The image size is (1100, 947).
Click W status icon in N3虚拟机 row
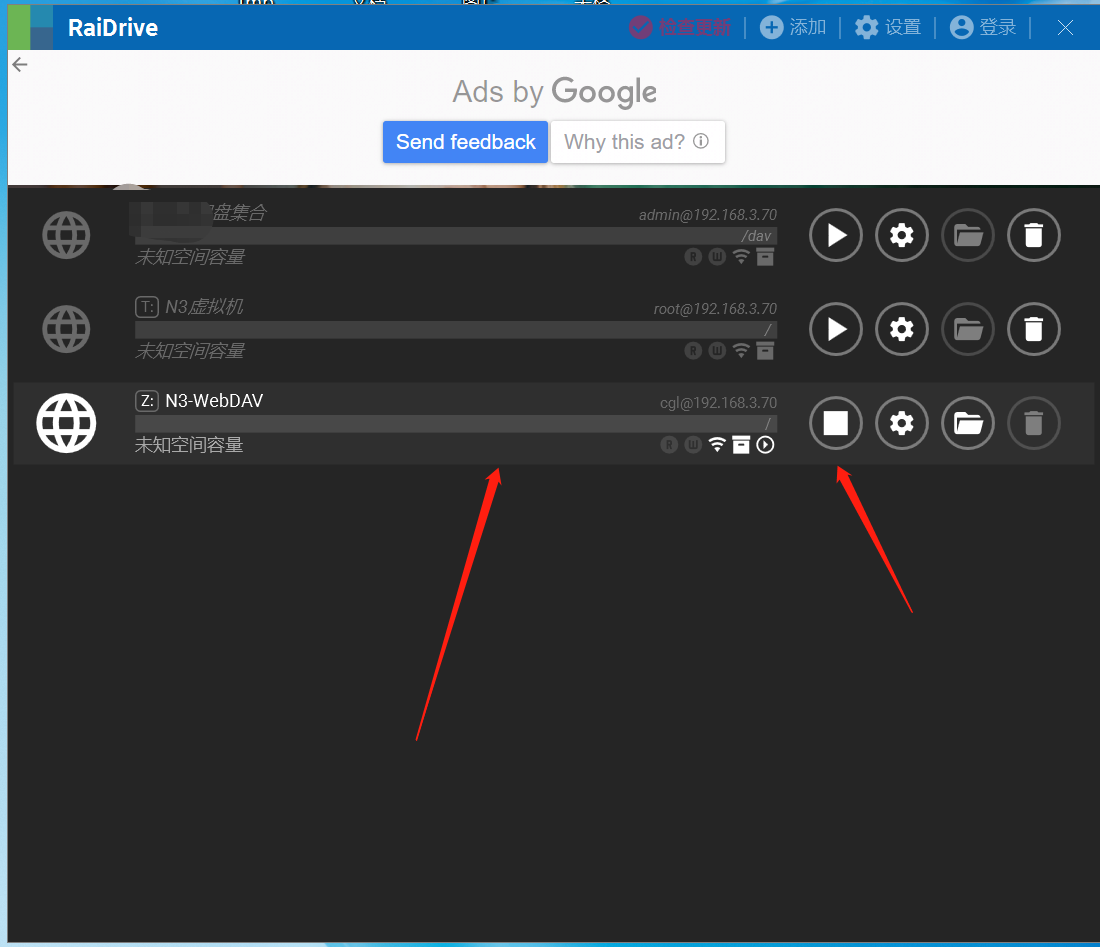coord(717,351)
